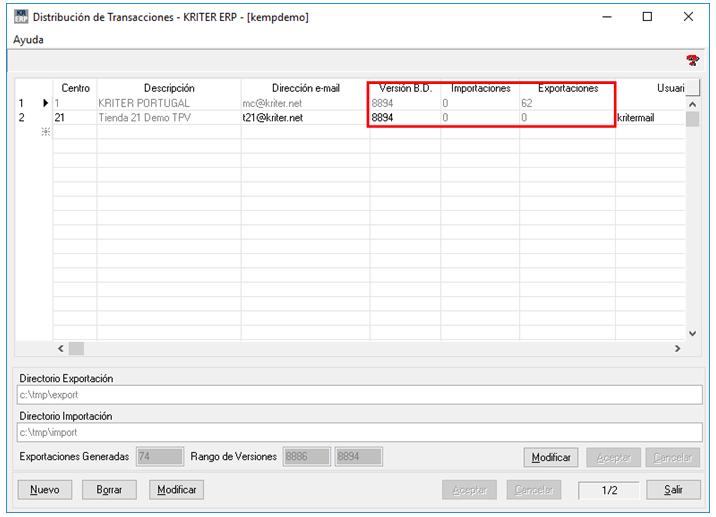
Task: Click the Exportaciones column header
Action: click(567, 88)
